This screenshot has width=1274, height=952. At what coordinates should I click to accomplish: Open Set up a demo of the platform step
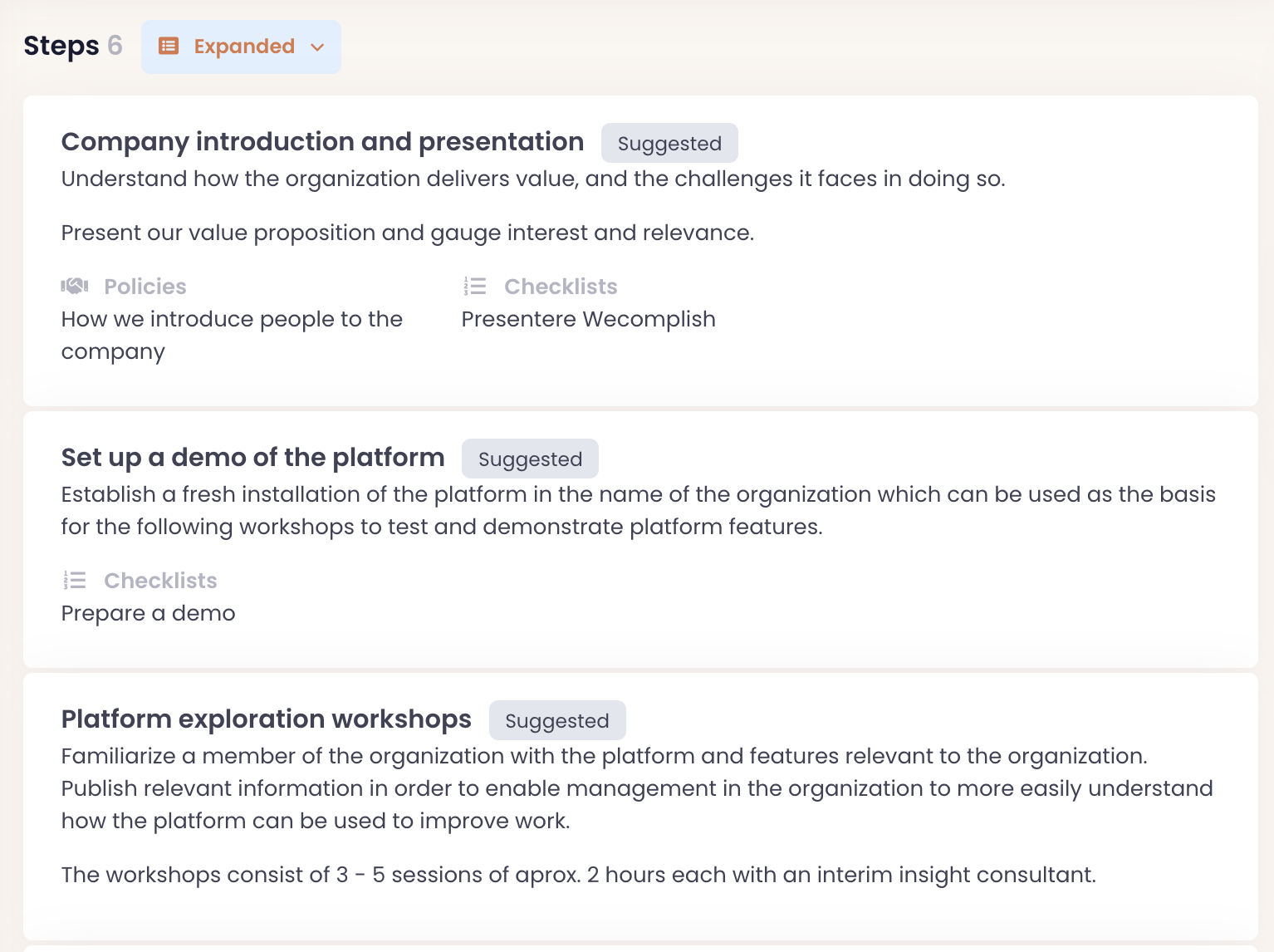[x=252, y=458]
